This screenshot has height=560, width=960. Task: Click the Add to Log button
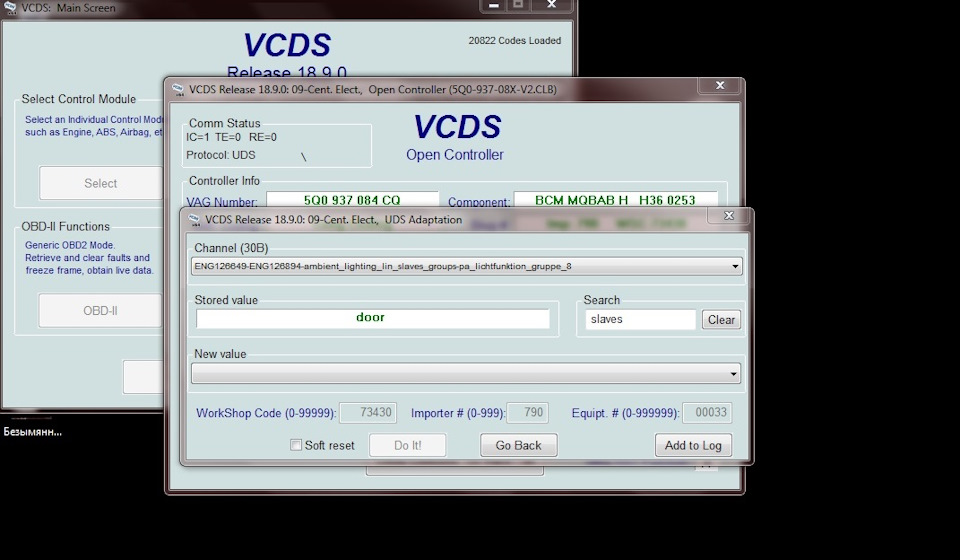[693, 445]
